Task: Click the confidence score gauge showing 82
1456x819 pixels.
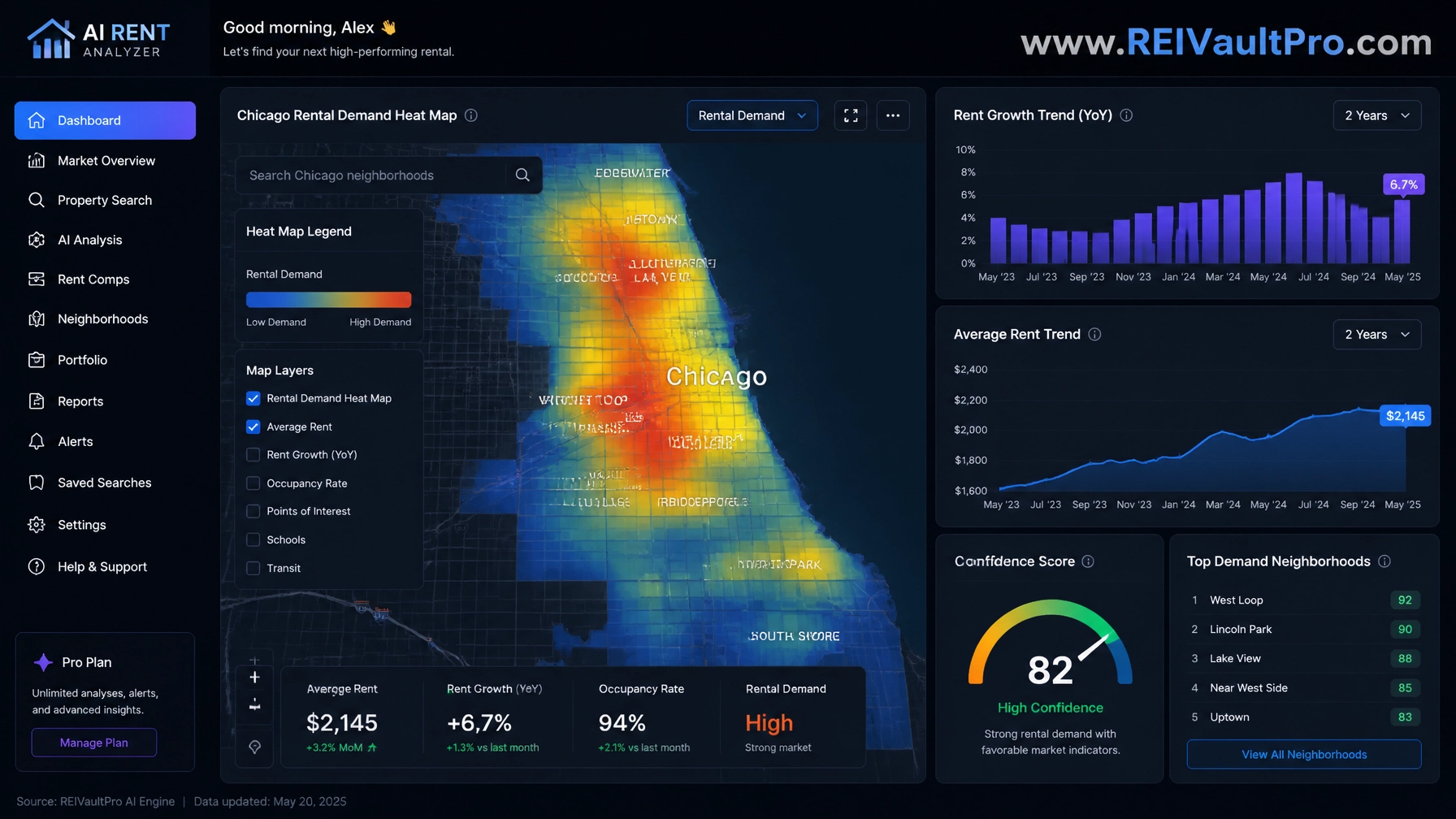Action: point(1050,643)
